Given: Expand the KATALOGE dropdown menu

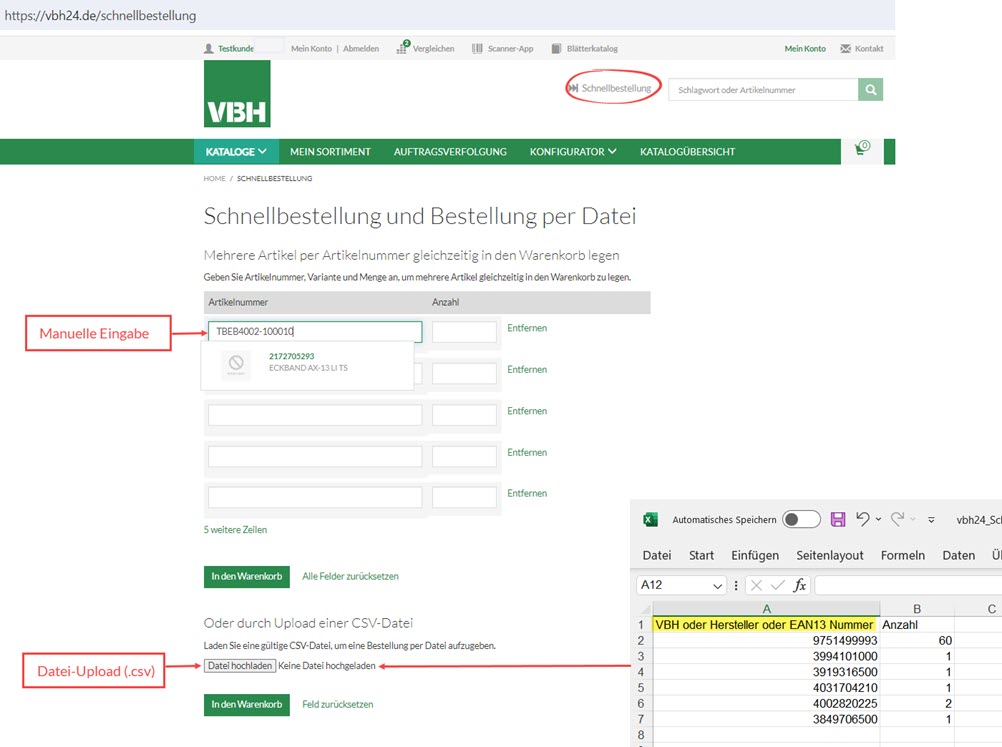Looking at the screenshot, I should click(236, 151).
